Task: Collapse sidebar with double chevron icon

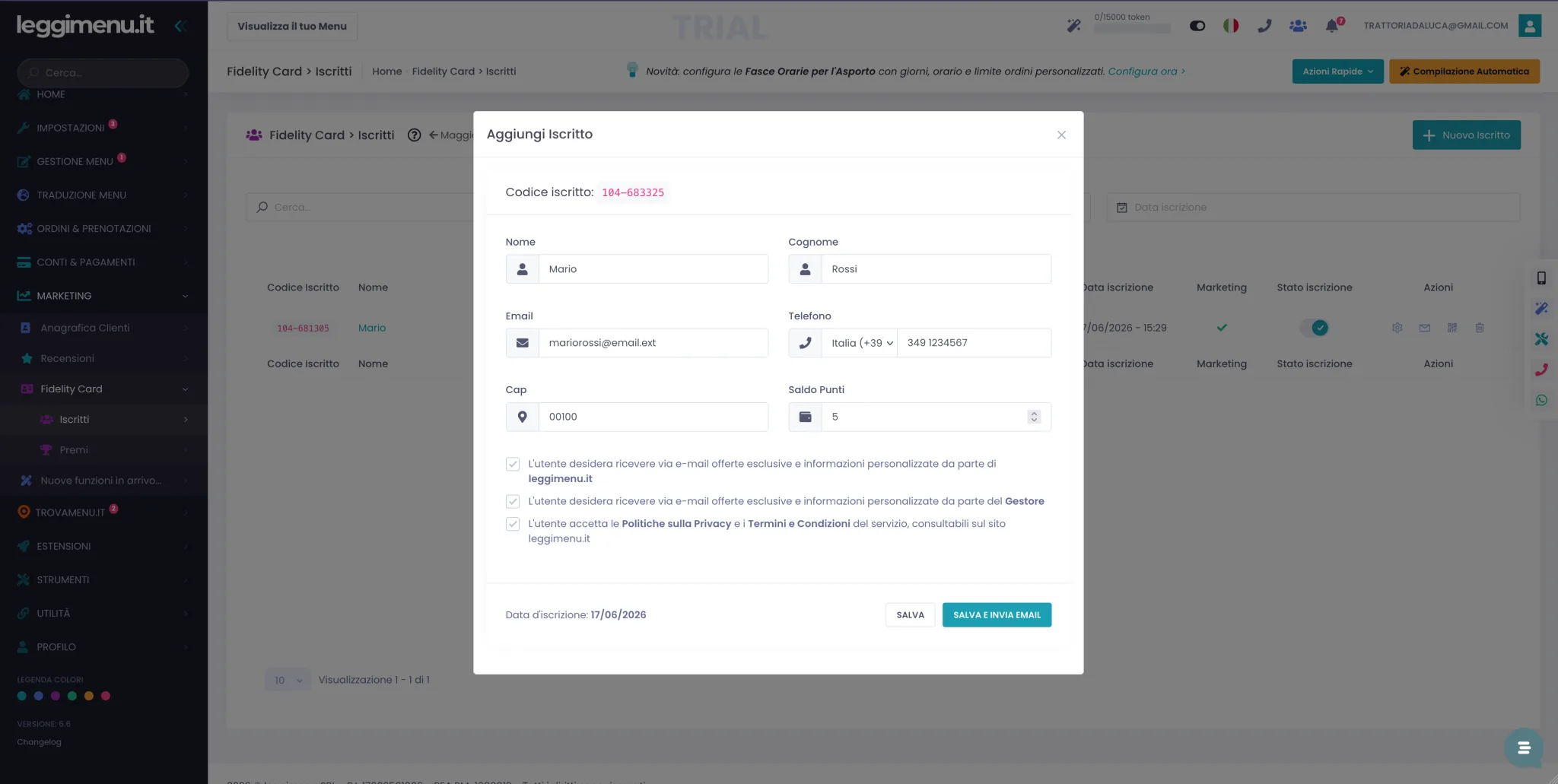Action: pos(180,26)
